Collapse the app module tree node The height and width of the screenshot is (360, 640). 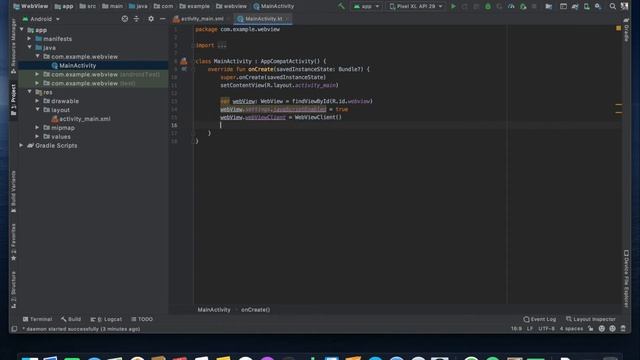[22, 30]
